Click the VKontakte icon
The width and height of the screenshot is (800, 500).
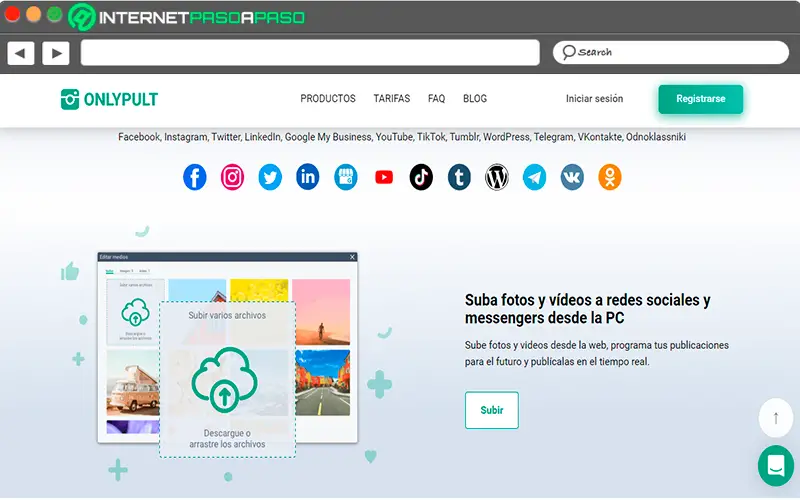click(x=572, y=177)
